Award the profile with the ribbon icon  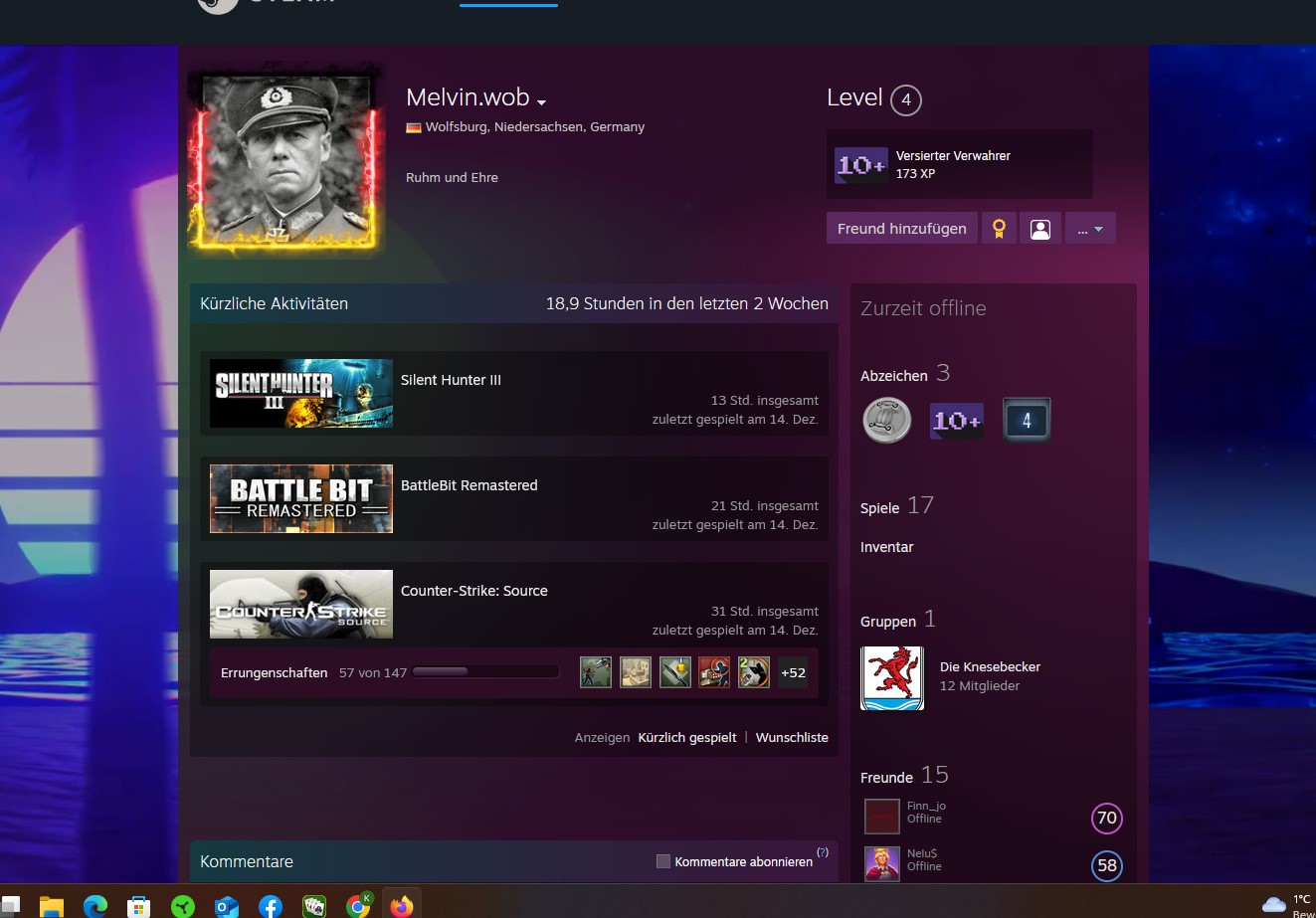999,229
